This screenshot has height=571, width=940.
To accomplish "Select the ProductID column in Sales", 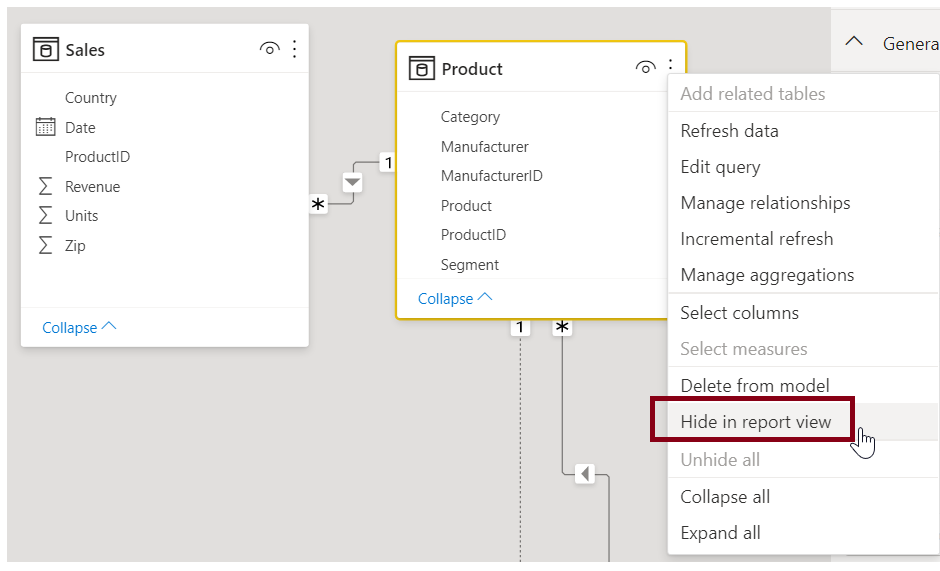I will [97, 157].
